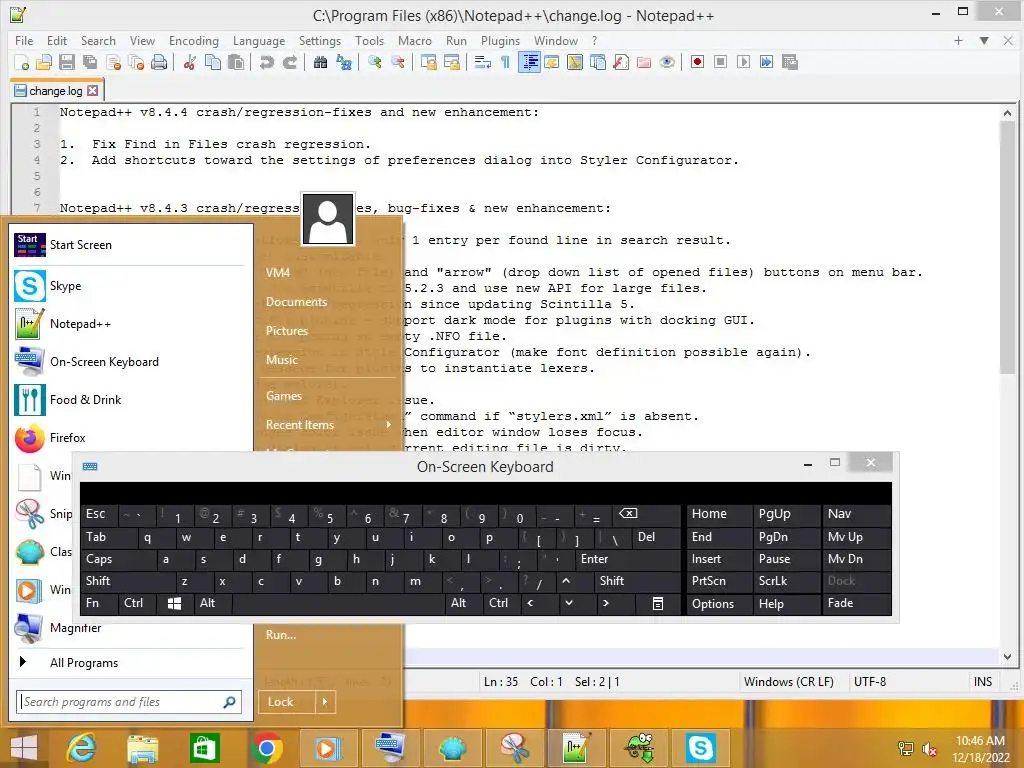Click the Cut scissors icon

tap(189, 63)
